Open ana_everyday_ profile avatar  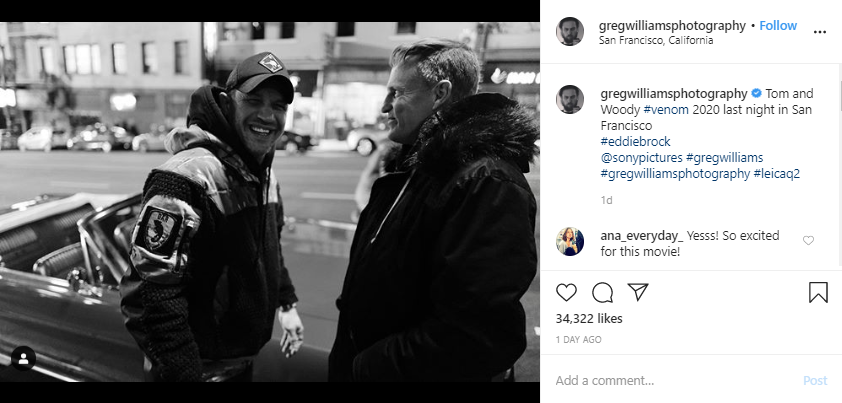point(571,241)
